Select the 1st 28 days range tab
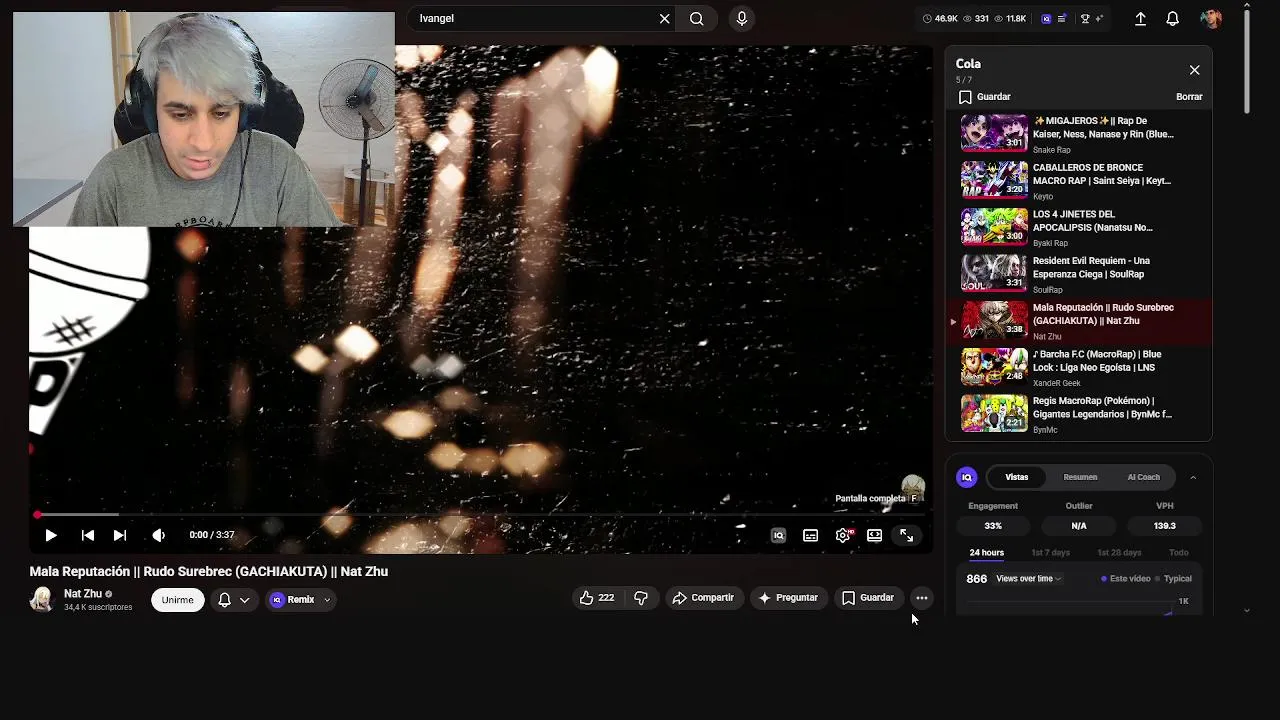This screenshot has height=720, width=1280. pos(1119,553)
